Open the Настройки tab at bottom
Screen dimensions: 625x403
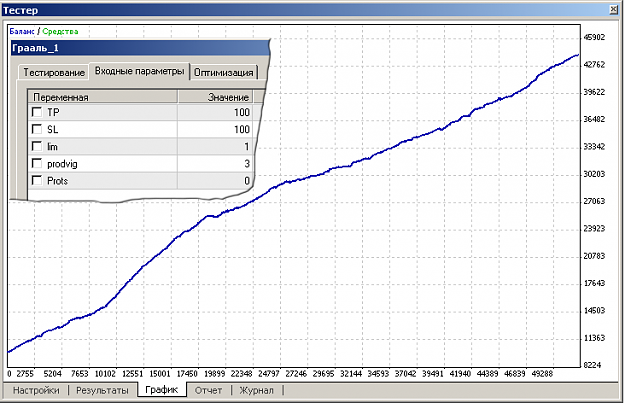pyautogui.click(x=36, y=390)
